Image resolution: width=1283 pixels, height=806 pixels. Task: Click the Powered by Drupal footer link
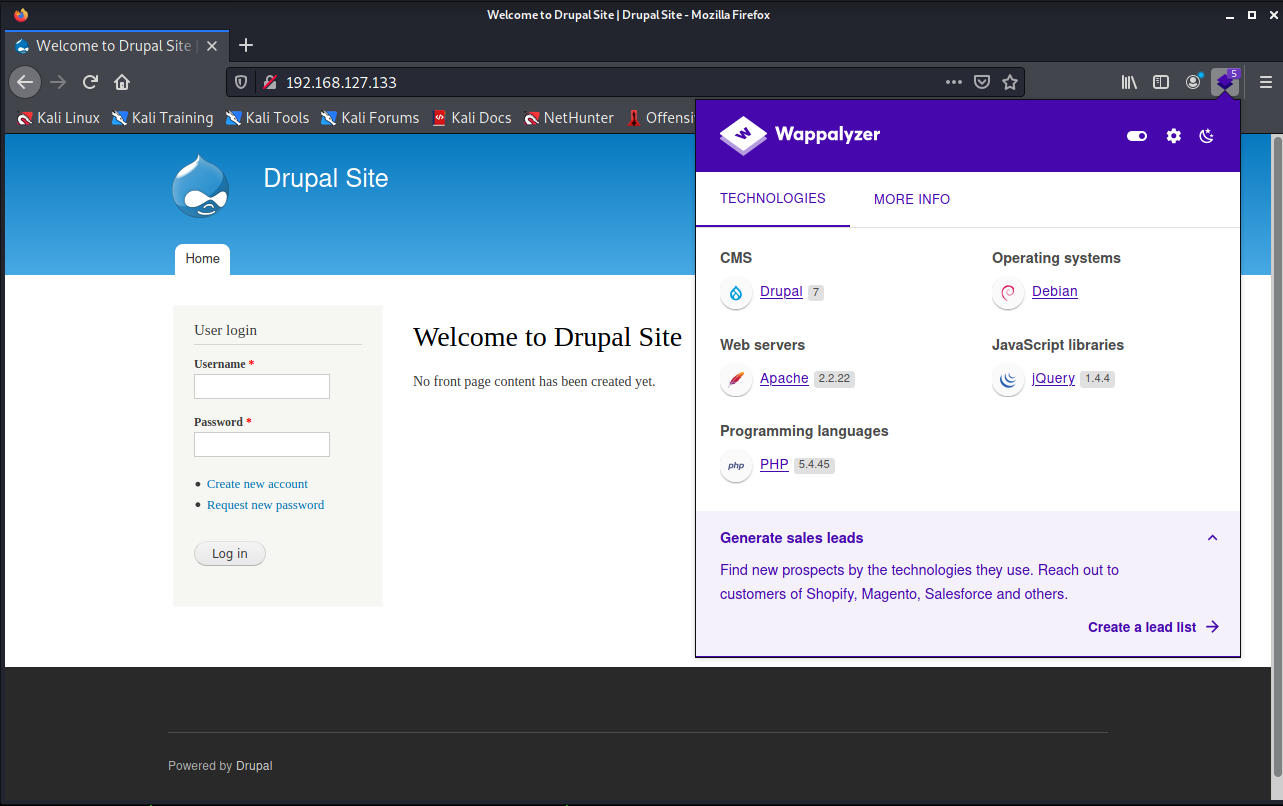tap(254, 766)
